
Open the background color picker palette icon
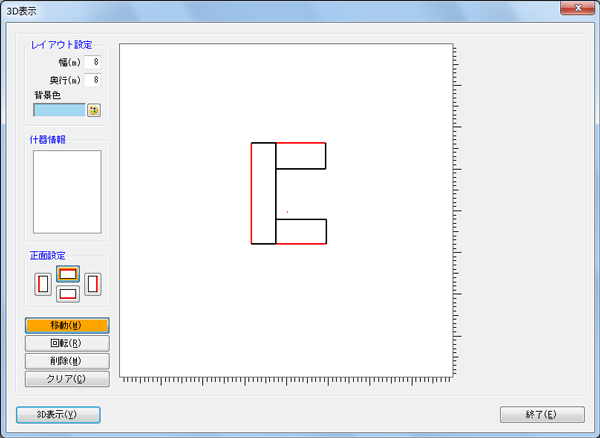click(x=94, y=110)
